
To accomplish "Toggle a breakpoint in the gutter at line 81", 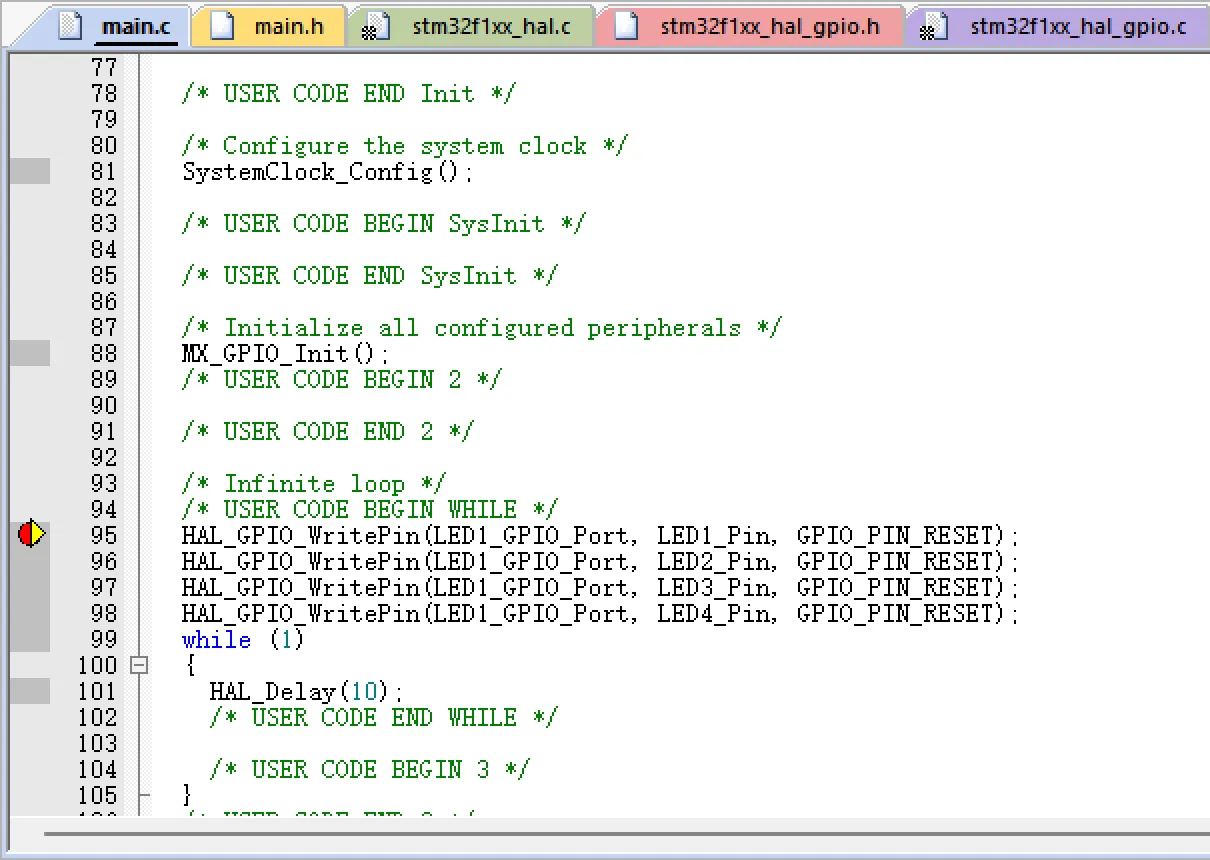I will 30,171.
